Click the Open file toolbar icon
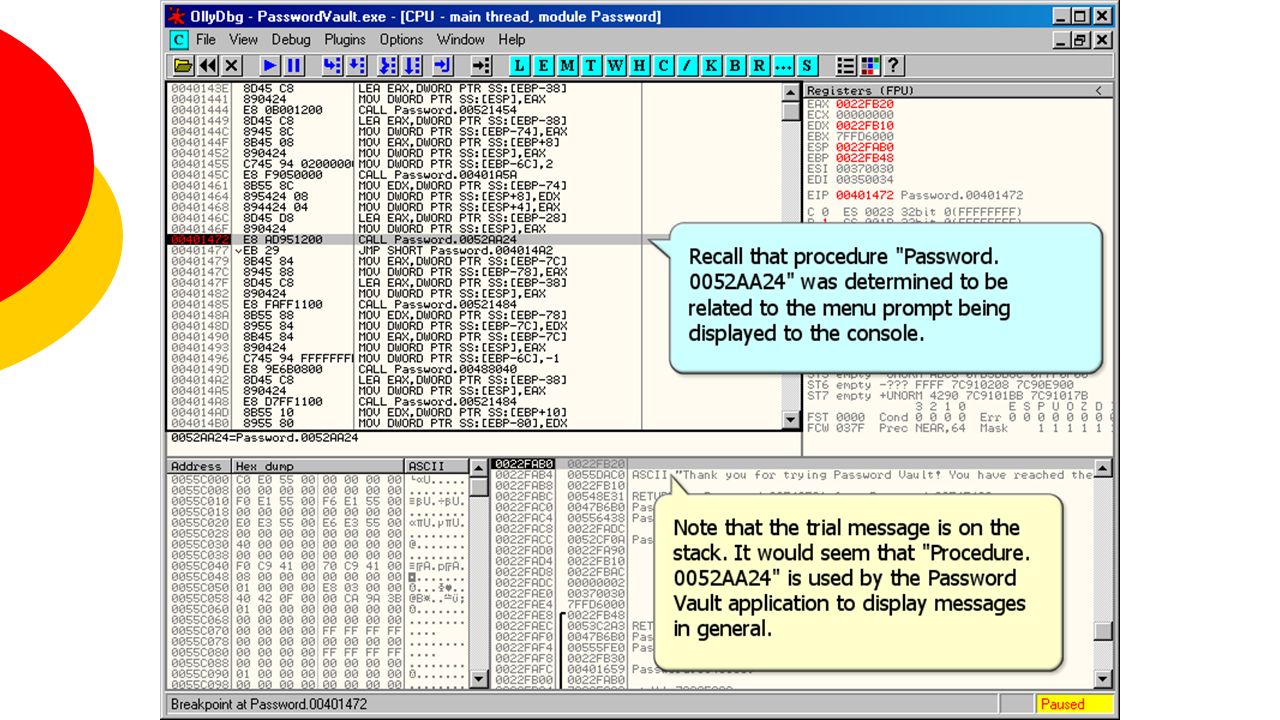The image size is (1280, 720). tap(183, 66)
